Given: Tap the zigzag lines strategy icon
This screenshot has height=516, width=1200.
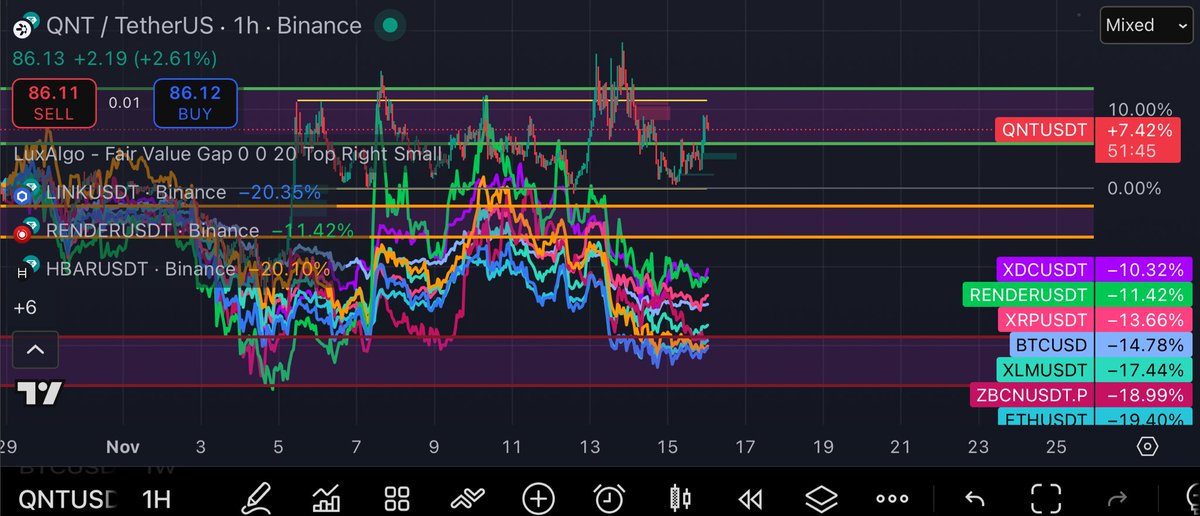Looking at the screenshot, I should 467,497.
